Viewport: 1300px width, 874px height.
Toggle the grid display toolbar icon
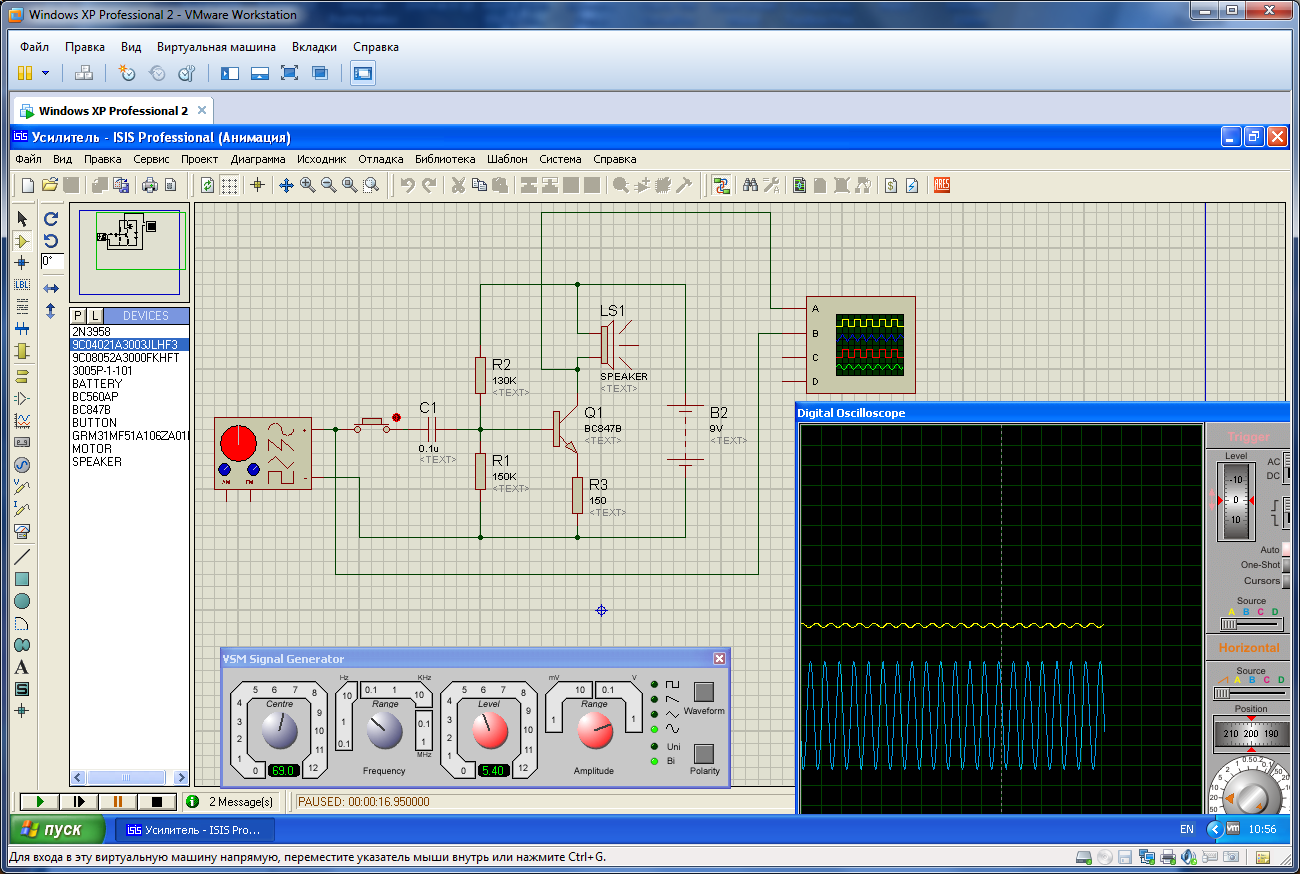pos(229,185)
